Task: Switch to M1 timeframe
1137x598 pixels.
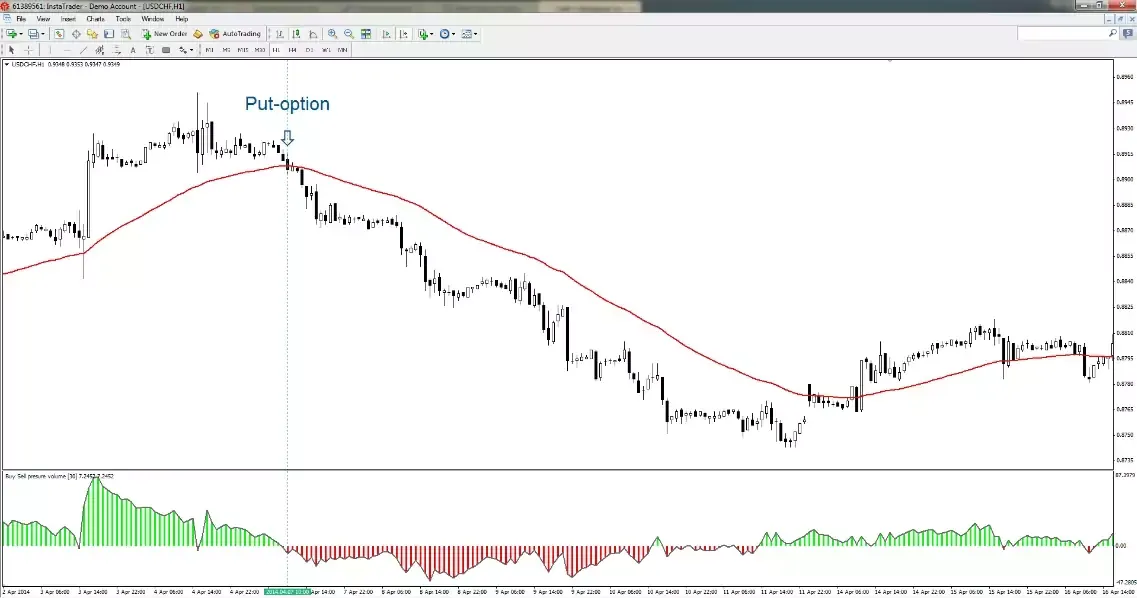Action: [x=210, y=50]
